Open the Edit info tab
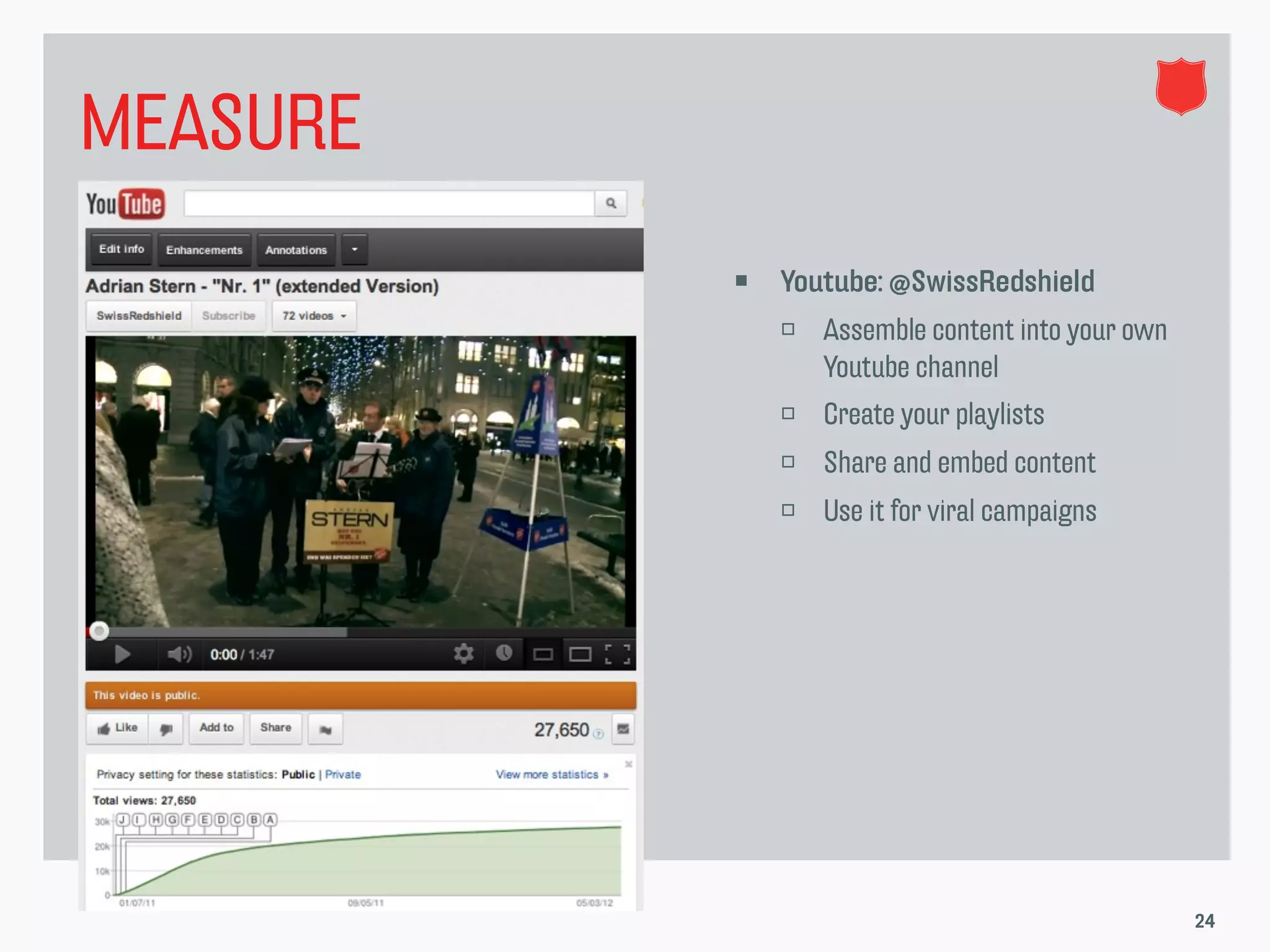 (x=122, y=249)
